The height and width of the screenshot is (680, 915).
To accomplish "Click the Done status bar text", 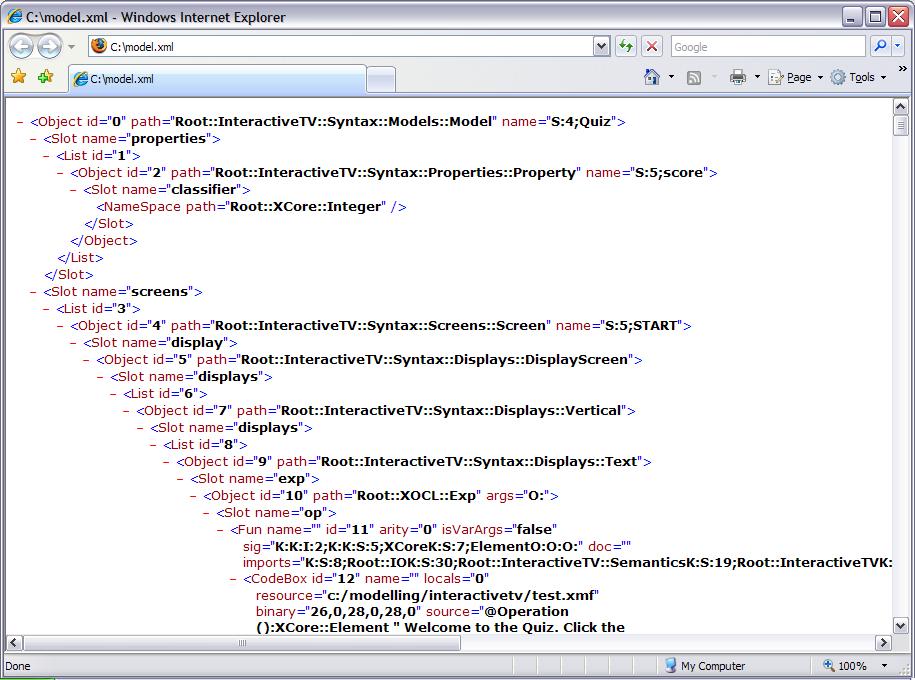I will [18, 666].
